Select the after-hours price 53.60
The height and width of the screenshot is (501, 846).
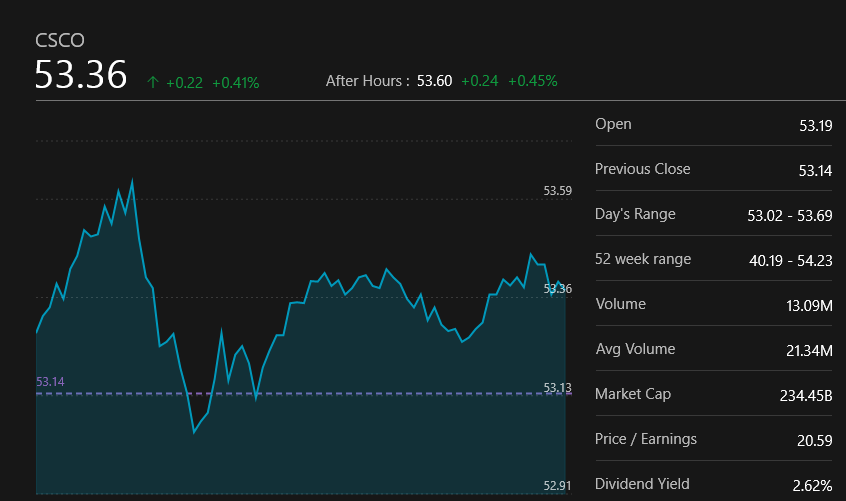point(434,81)
